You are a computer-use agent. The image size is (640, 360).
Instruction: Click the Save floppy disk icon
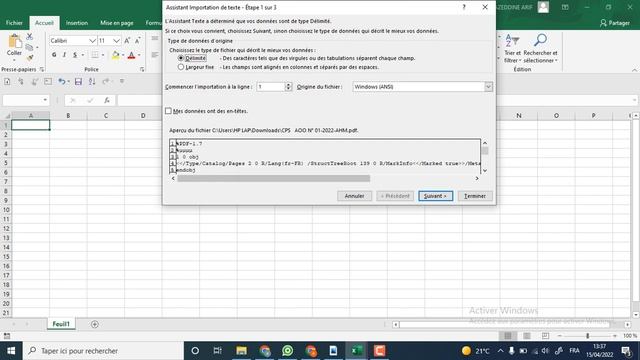point(78,82)
